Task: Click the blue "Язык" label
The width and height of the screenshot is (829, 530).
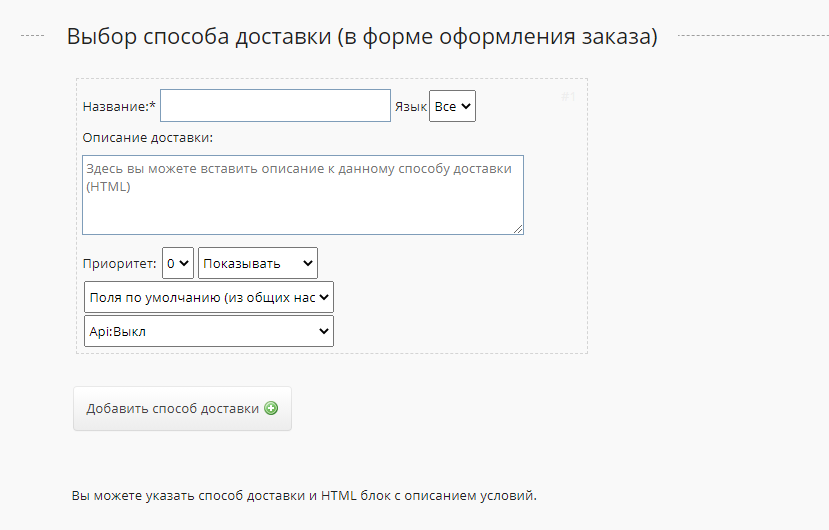Action: 410,106
